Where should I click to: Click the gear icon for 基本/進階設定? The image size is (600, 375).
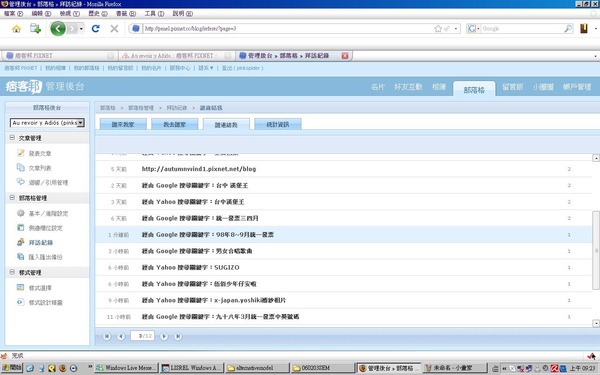point(20,213)
